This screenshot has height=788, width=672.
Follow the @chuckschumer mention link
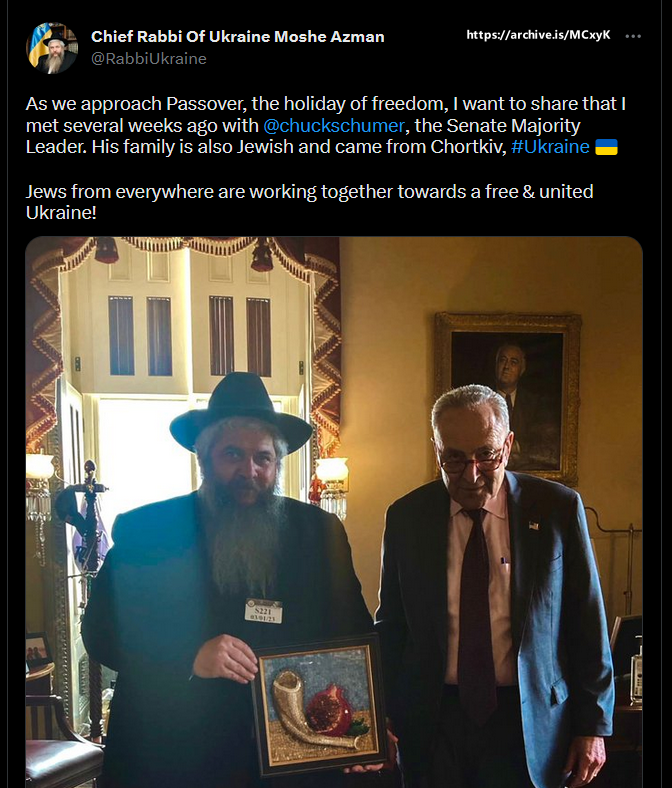[334, 126]
